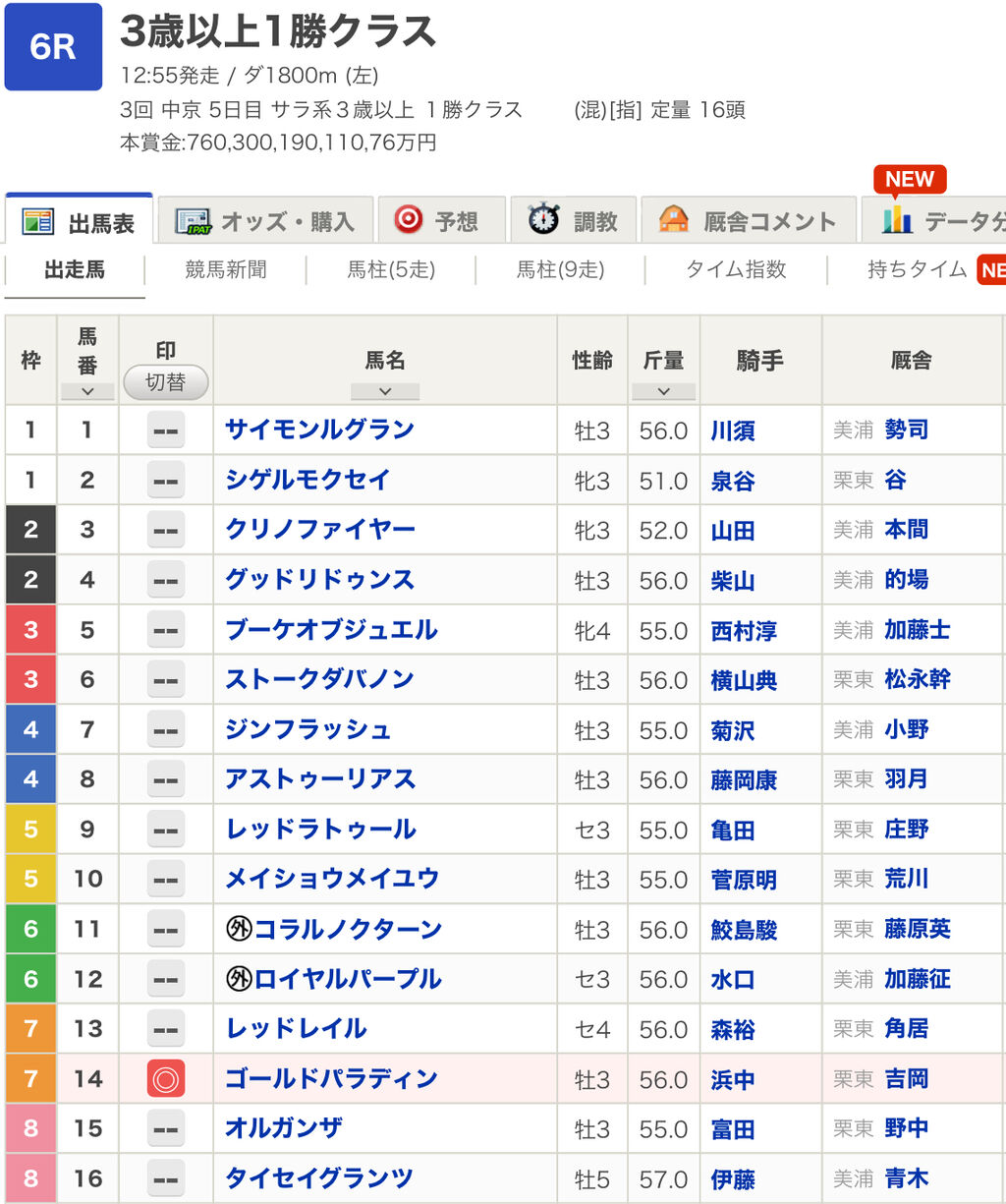Open jockey page for 横山典
The image size is (1006, 1204).
pos(744,680)
